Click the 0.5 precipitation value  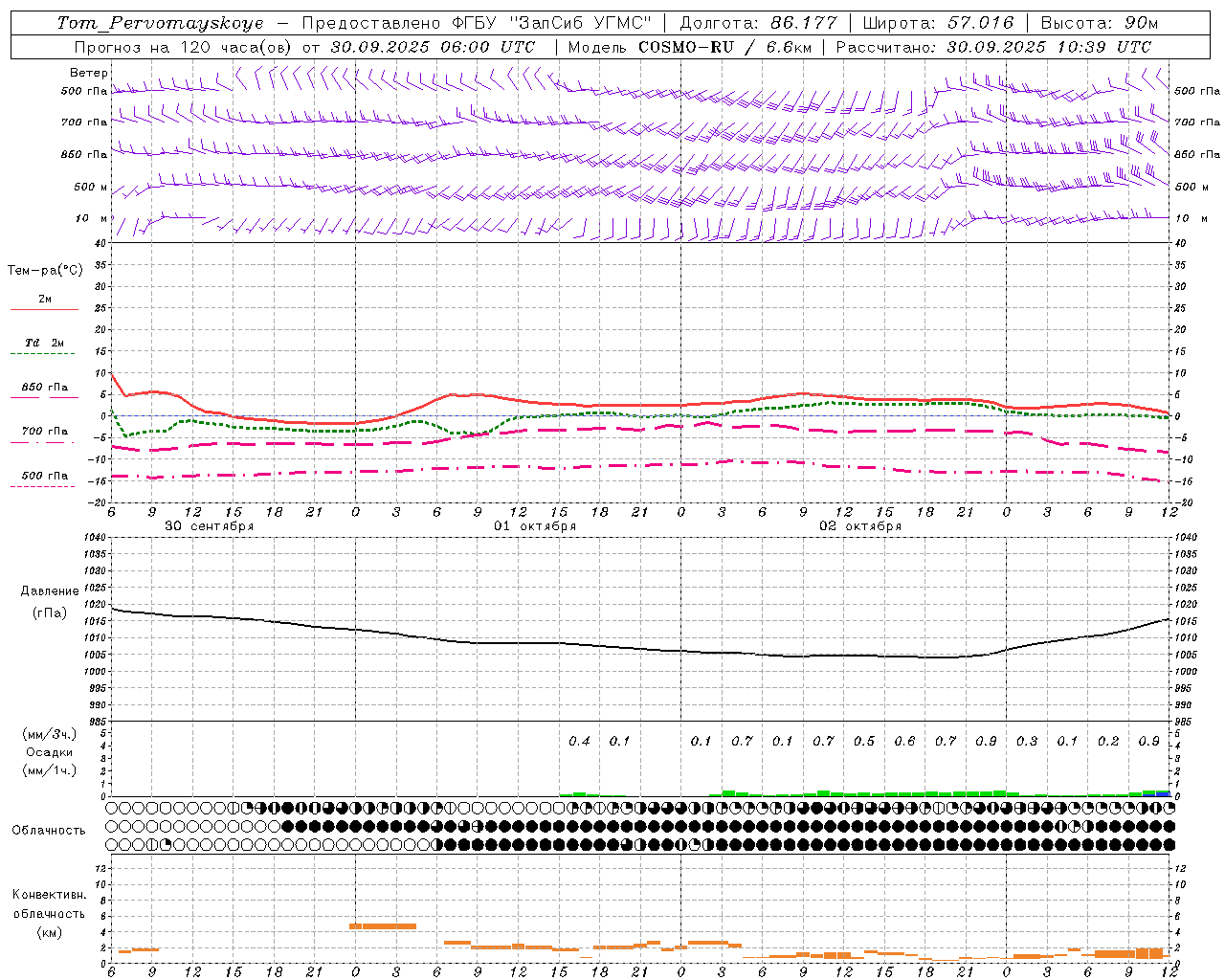point(864,742)
